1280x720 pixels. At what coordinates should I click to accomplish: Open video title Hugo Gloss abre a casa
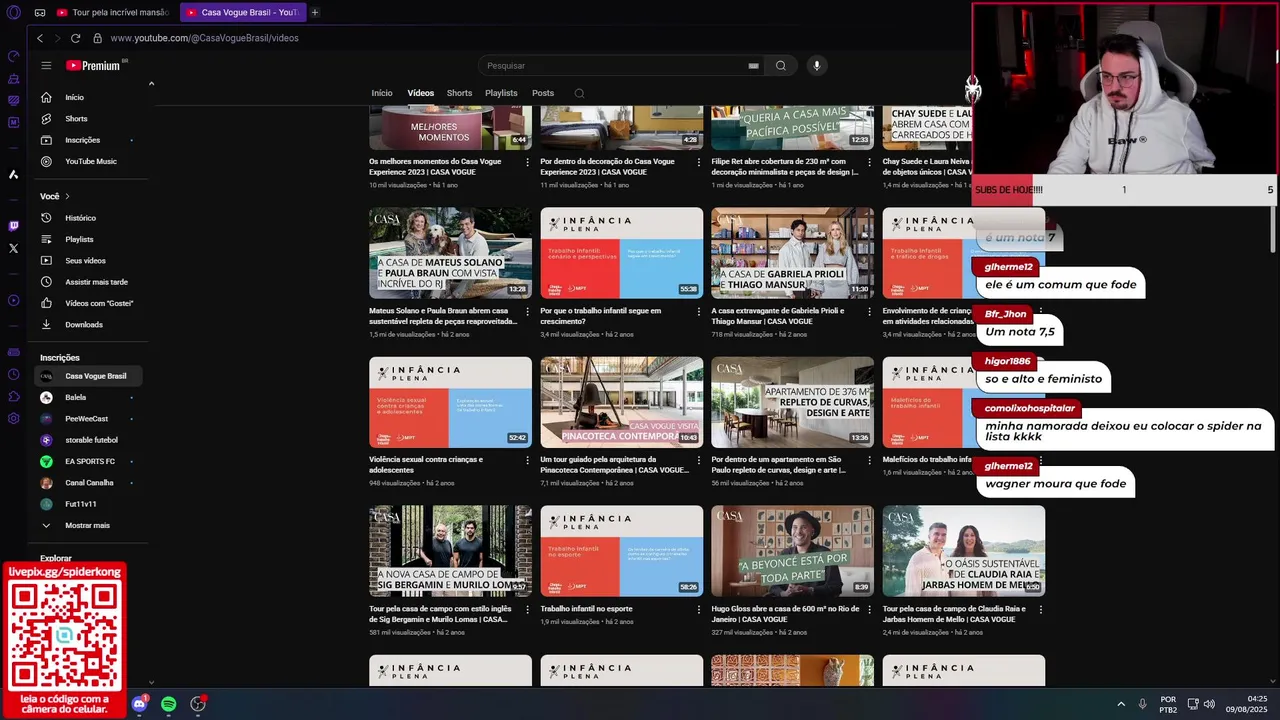(x=785, y=614)
